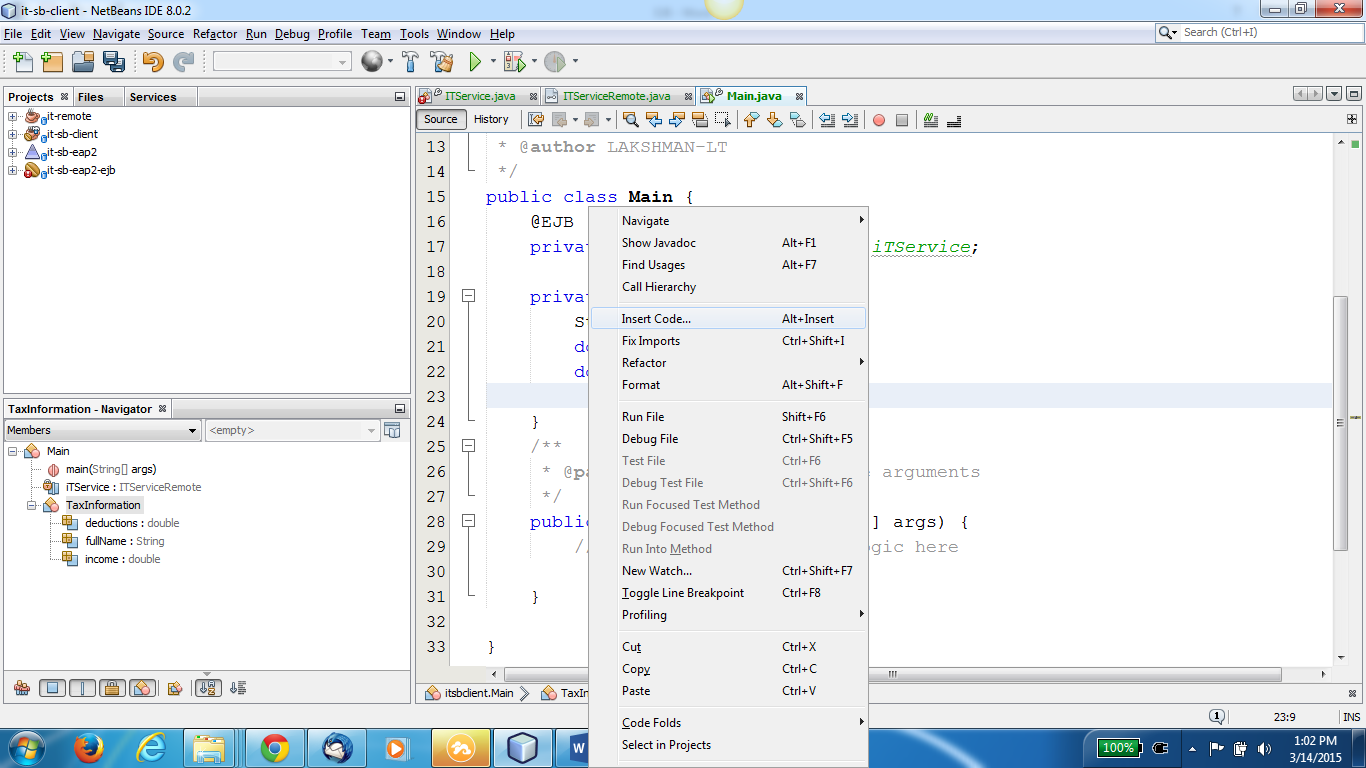Viewport: 1366px width, 768px height.
Task: Open the web browser globe icon
Action: pyautogui.click(x=371, y=62)
